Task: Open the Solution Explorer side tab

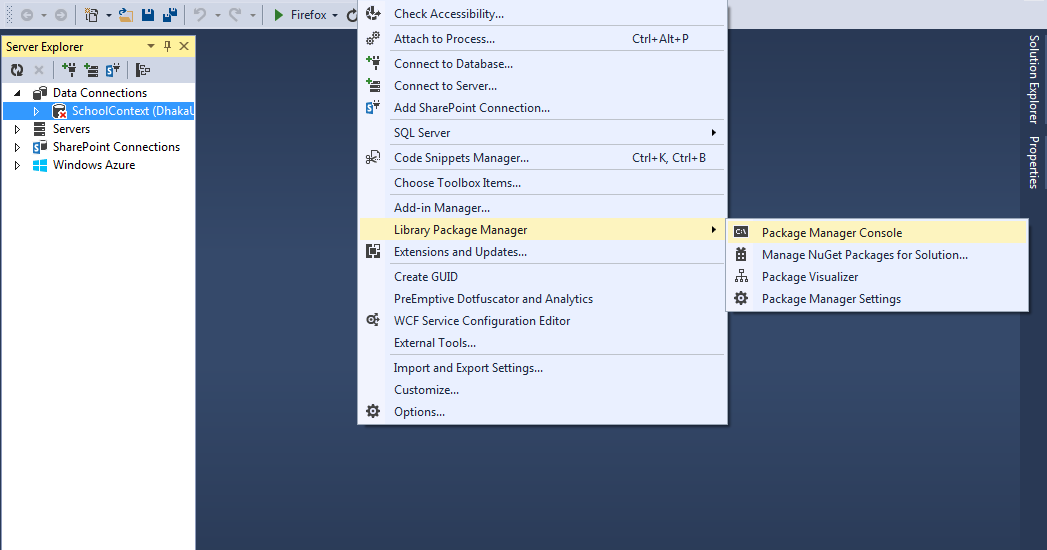Action: click(1034, 79)
